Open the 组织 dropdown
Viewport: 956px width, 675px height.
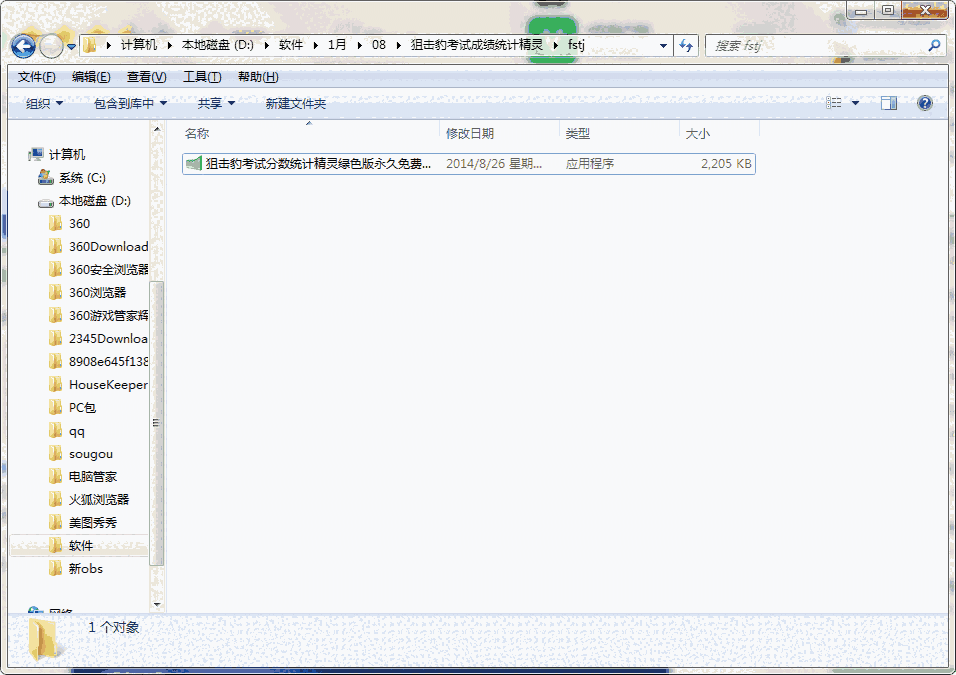coord(44,104)
